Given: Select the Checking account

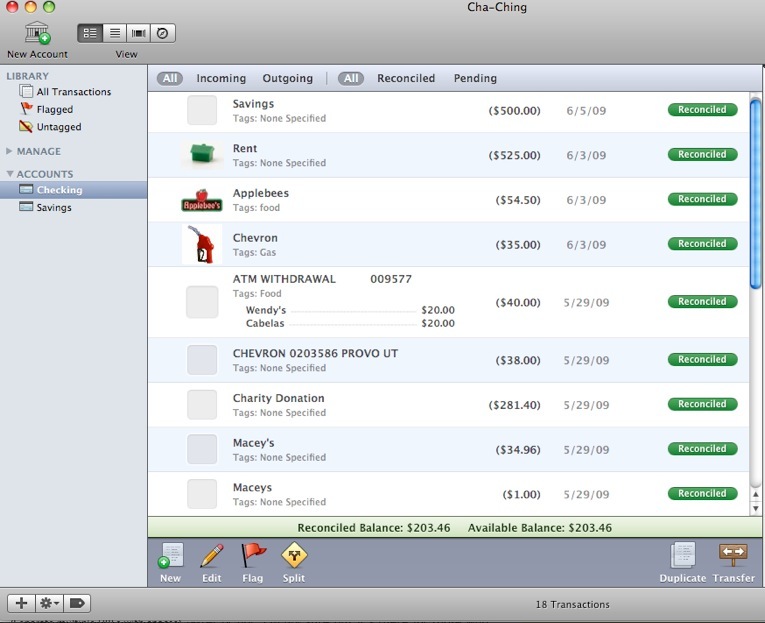Looking at the screenshot, I should (73, 190).
